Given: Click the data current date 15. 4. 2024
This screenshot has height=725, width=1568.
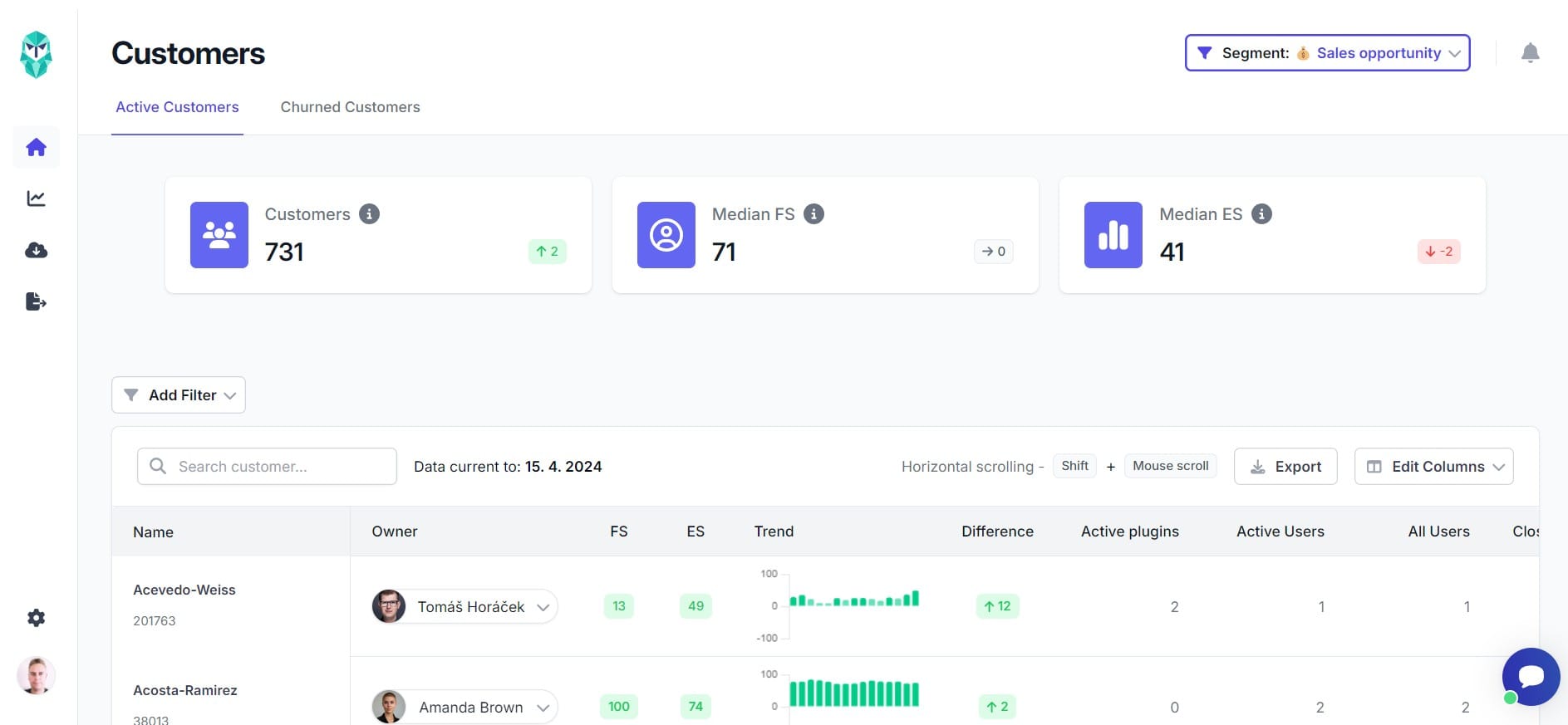Looking at the screenshot, I should tap(563, 467).
